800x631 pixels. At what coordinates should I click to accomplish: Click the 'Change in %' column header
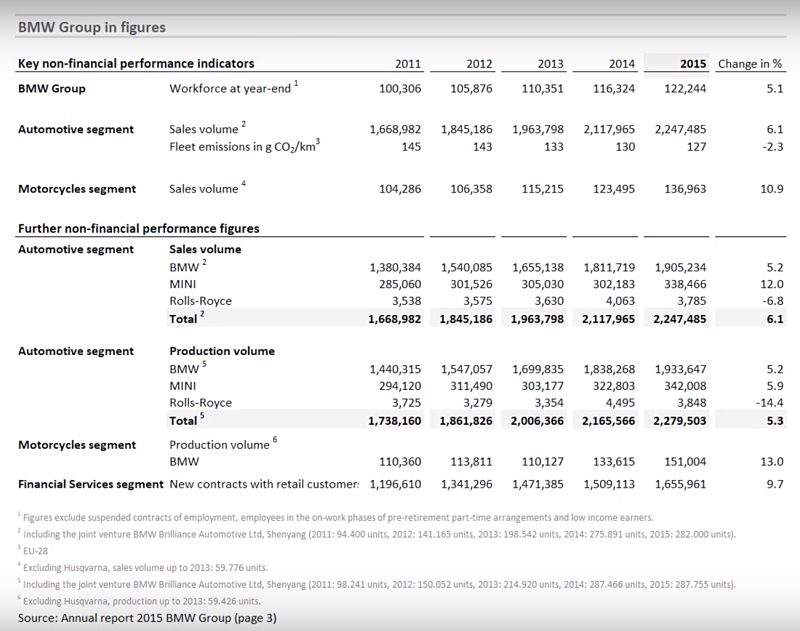tap(750, 64)
